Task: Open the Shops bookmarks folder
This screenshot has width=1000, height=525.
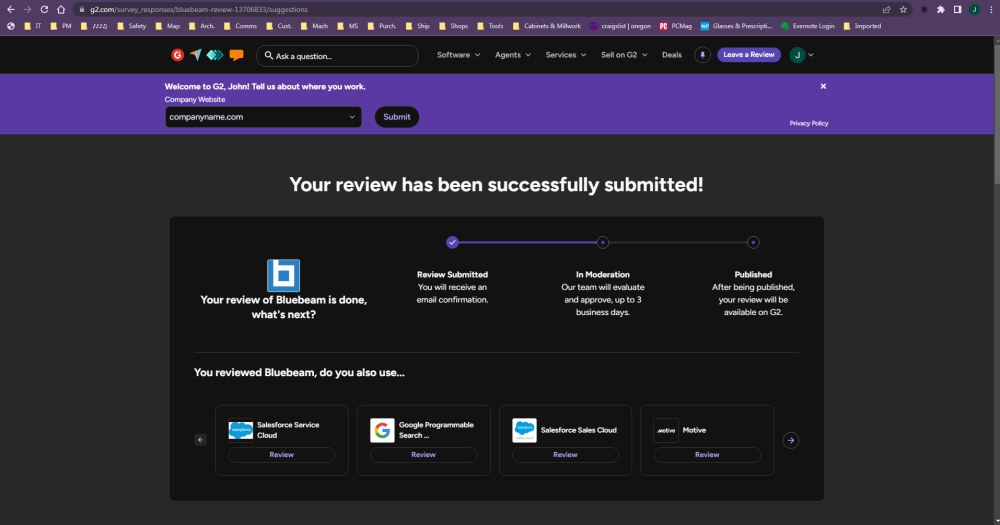Action: [x=453, y=26]
